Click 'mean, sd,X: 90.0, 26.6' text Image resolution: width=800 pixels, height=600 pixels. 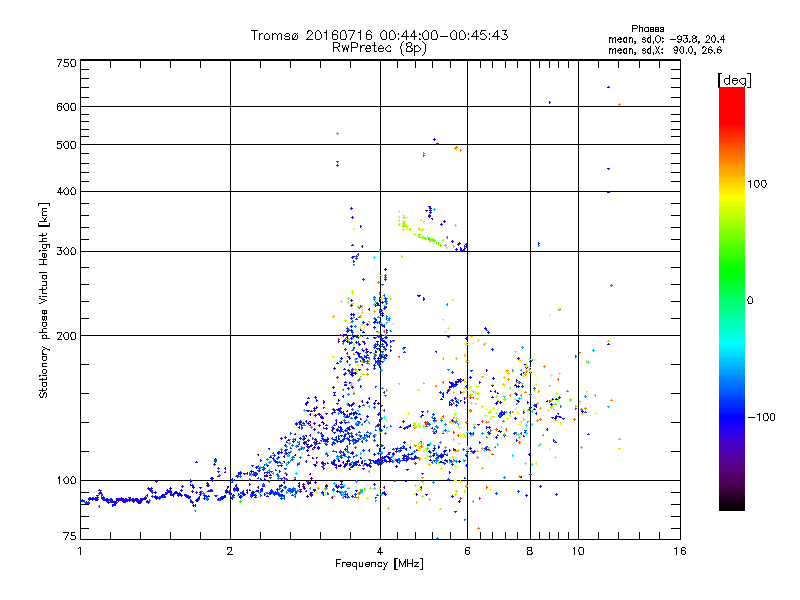[x=665, y=50]
